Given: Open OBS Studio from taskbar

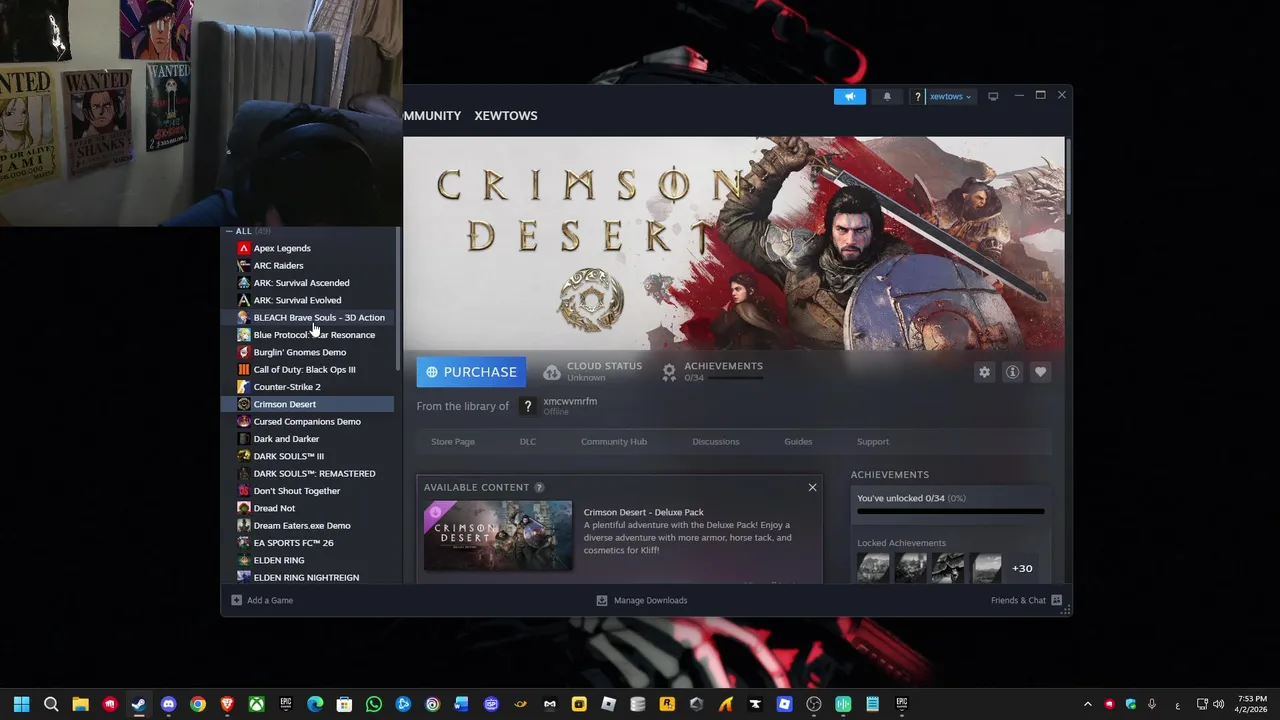Looking at the screenshot, I should pyautogui.click(x=813, y=704).
